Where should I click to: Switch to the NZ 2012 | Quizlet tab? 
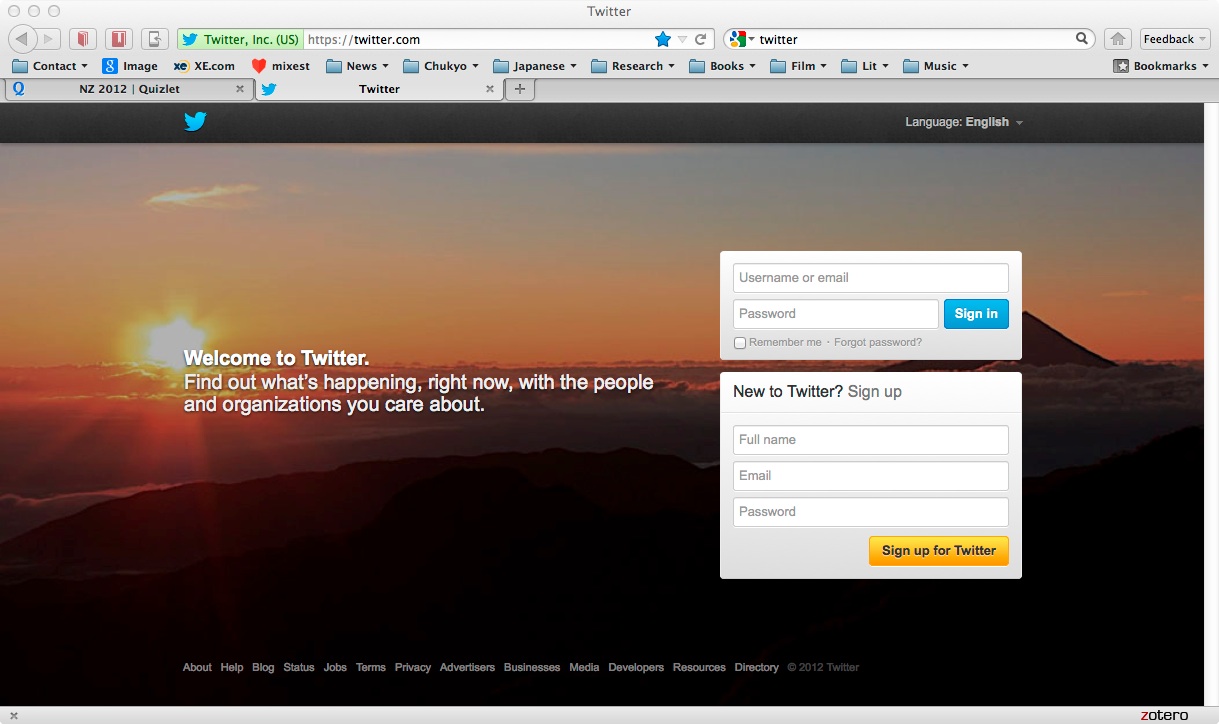coord(129,89)
